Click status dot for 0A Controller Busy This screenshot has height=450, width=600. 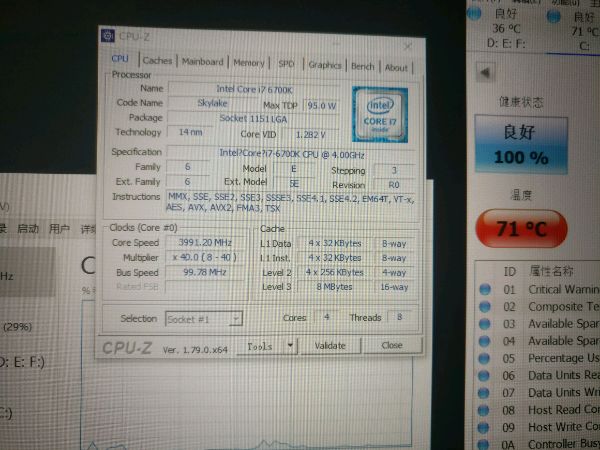pos(483,444)
